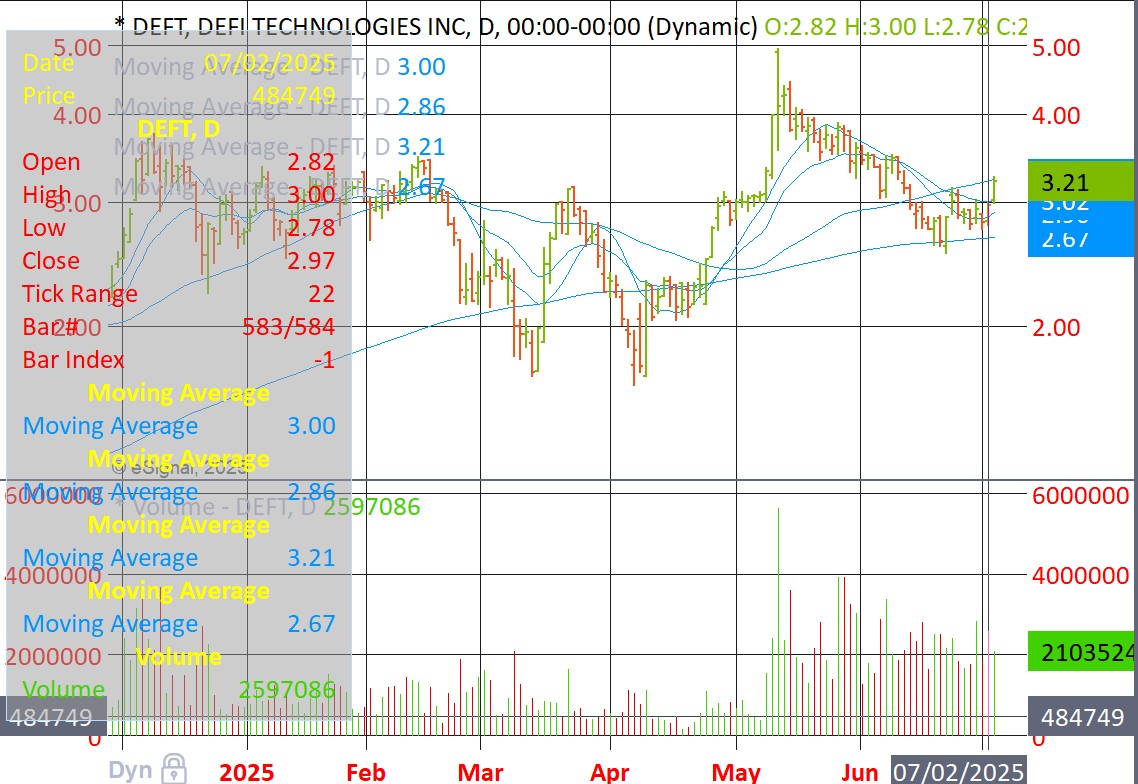The height and width of the screenshot is (784, 1138).
Task: Click the yellow Volume section heading in the cursor window
Action: [179, 657]
